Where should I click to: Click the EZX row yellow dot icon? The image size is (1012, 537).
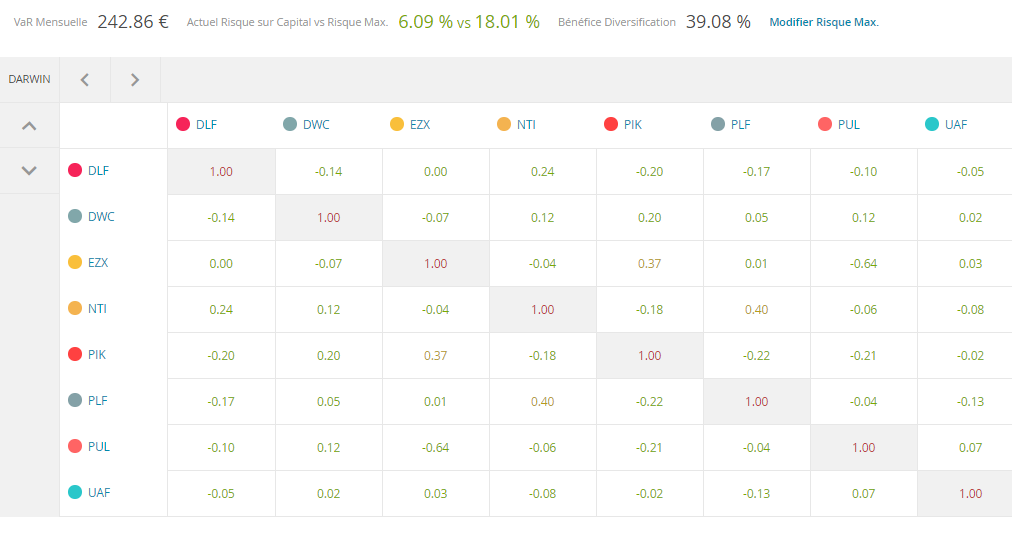pos(75,263)
